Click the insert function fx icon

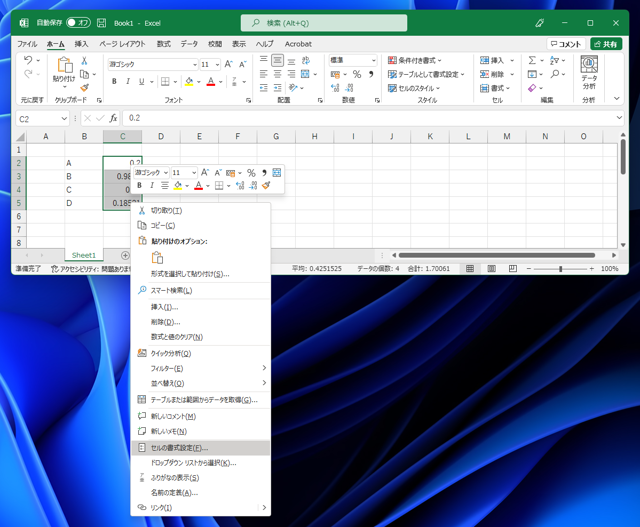coord(113,118)
